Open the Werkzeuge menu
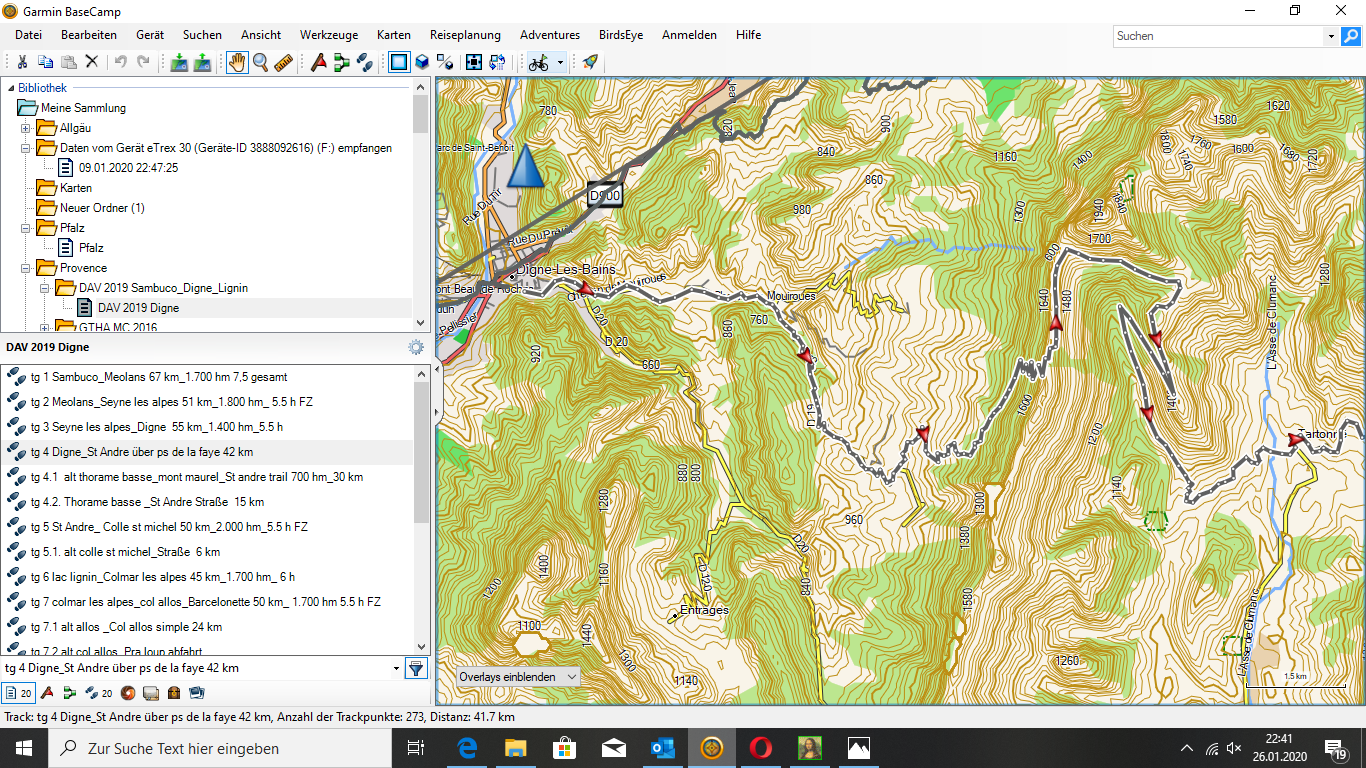Viewport: 1366px width, 768px height. (x=328, y=35)
